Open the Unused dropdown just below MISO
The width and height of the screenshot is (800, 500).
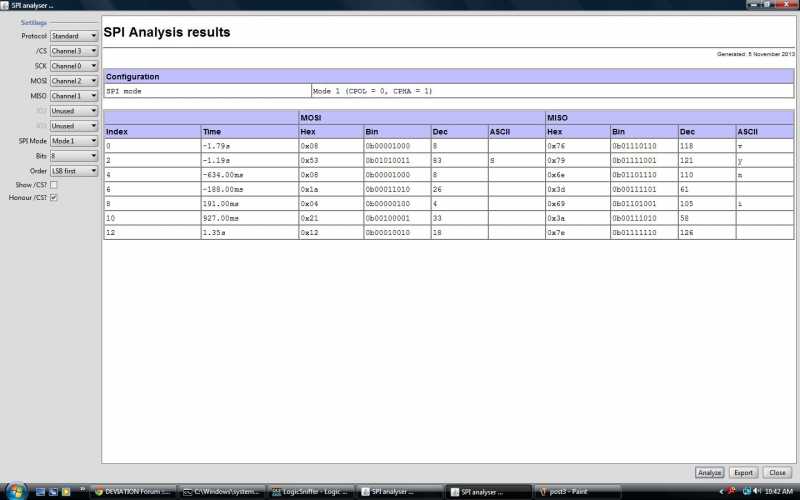74,111
